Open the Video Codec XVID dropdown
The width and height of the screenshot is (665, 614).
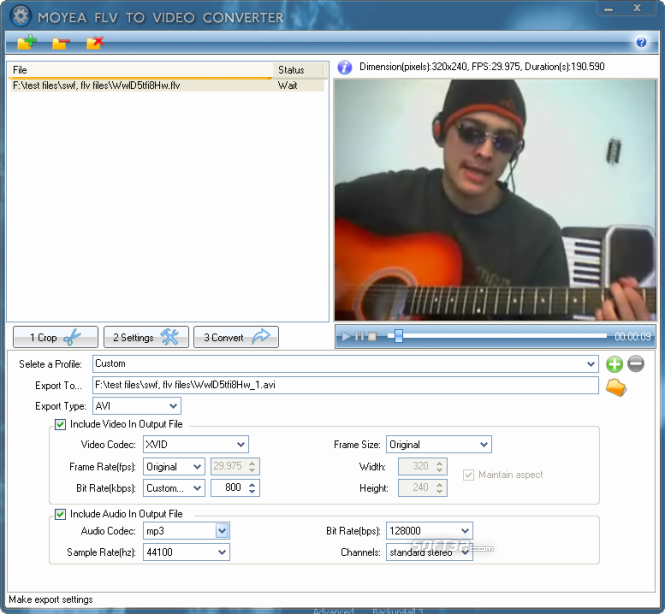196,444
